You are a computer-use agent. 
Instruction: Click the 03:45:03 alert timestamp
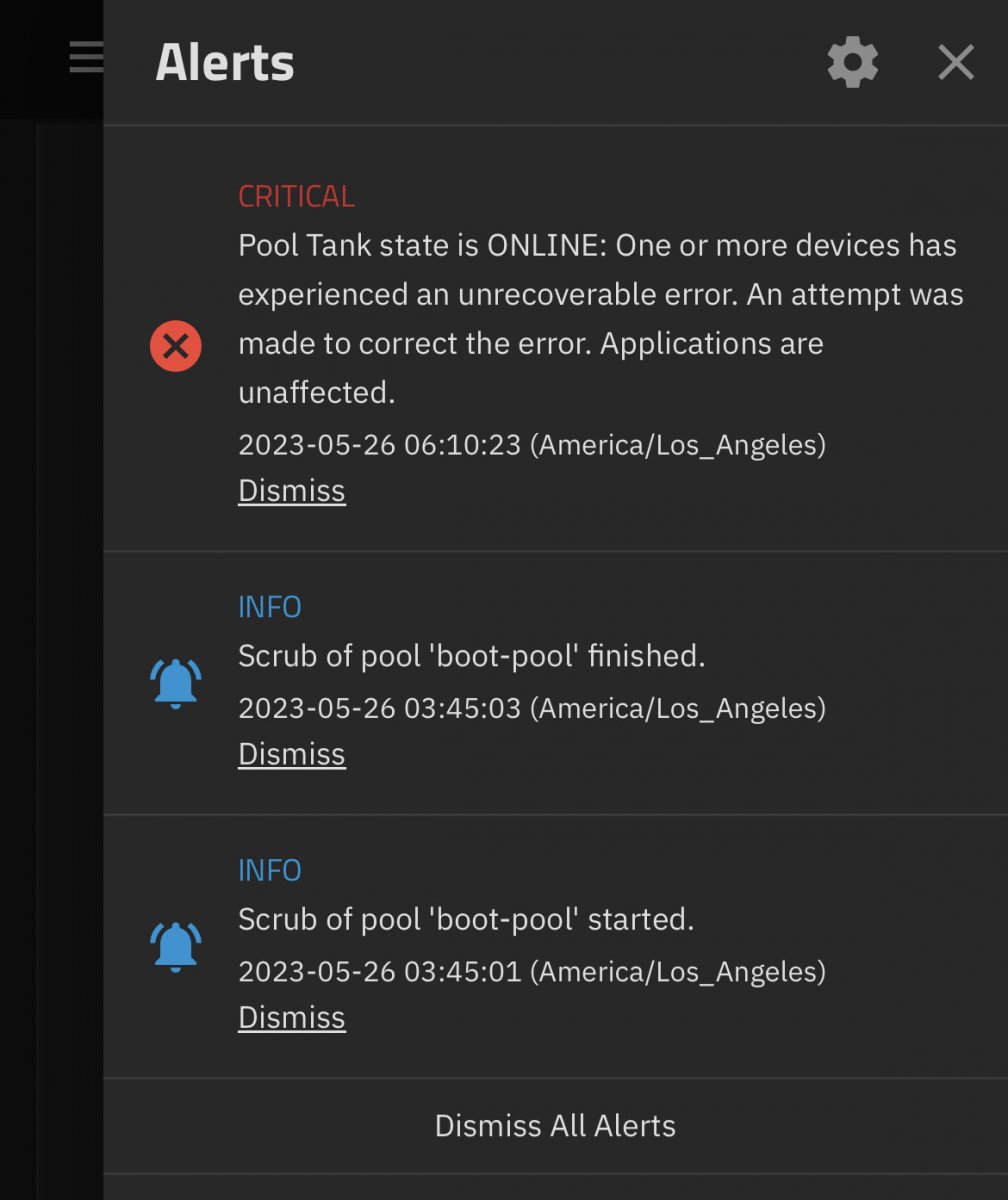pos(531,708)
